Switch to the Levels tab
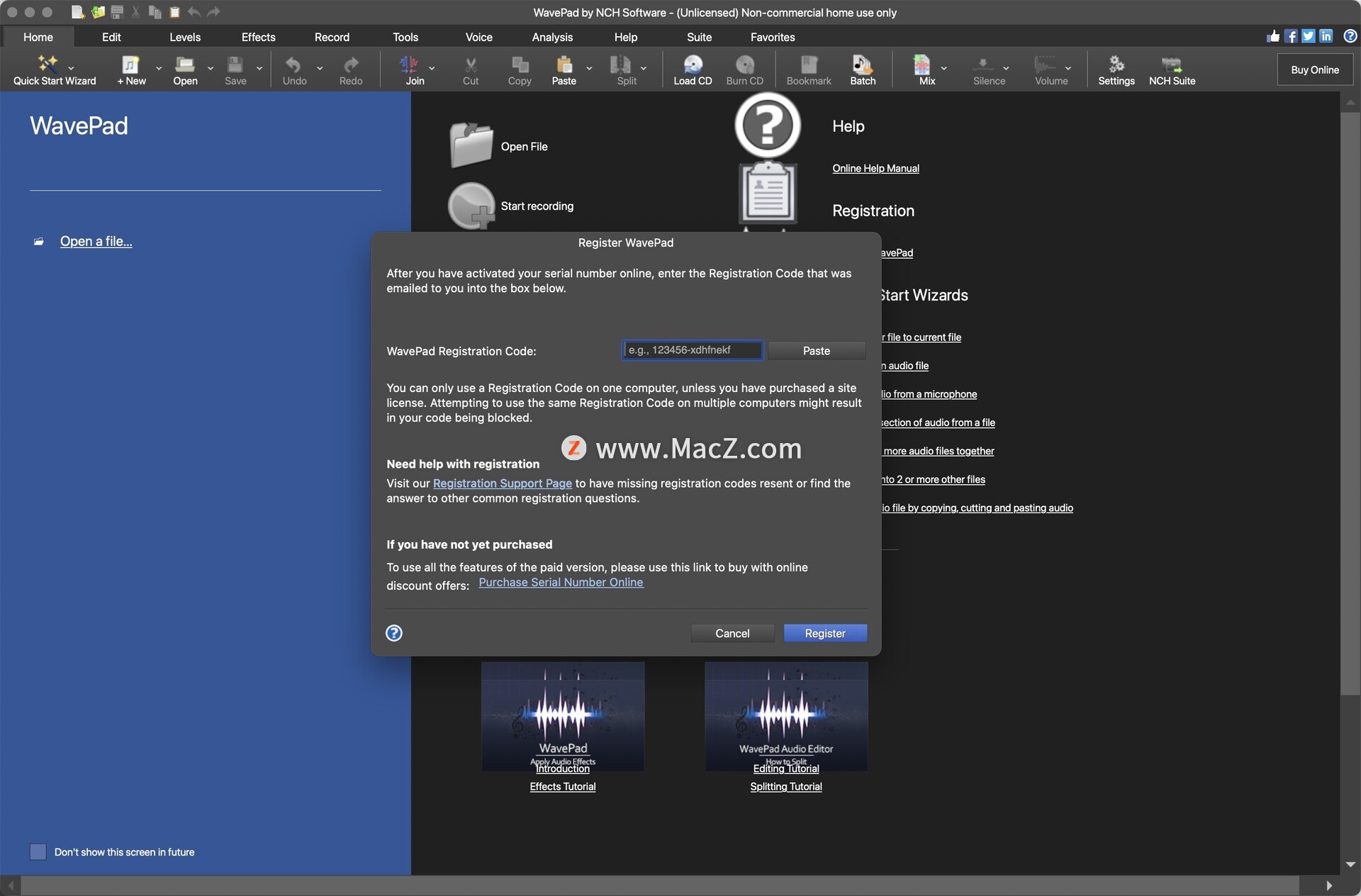 (x=185, y=37)
